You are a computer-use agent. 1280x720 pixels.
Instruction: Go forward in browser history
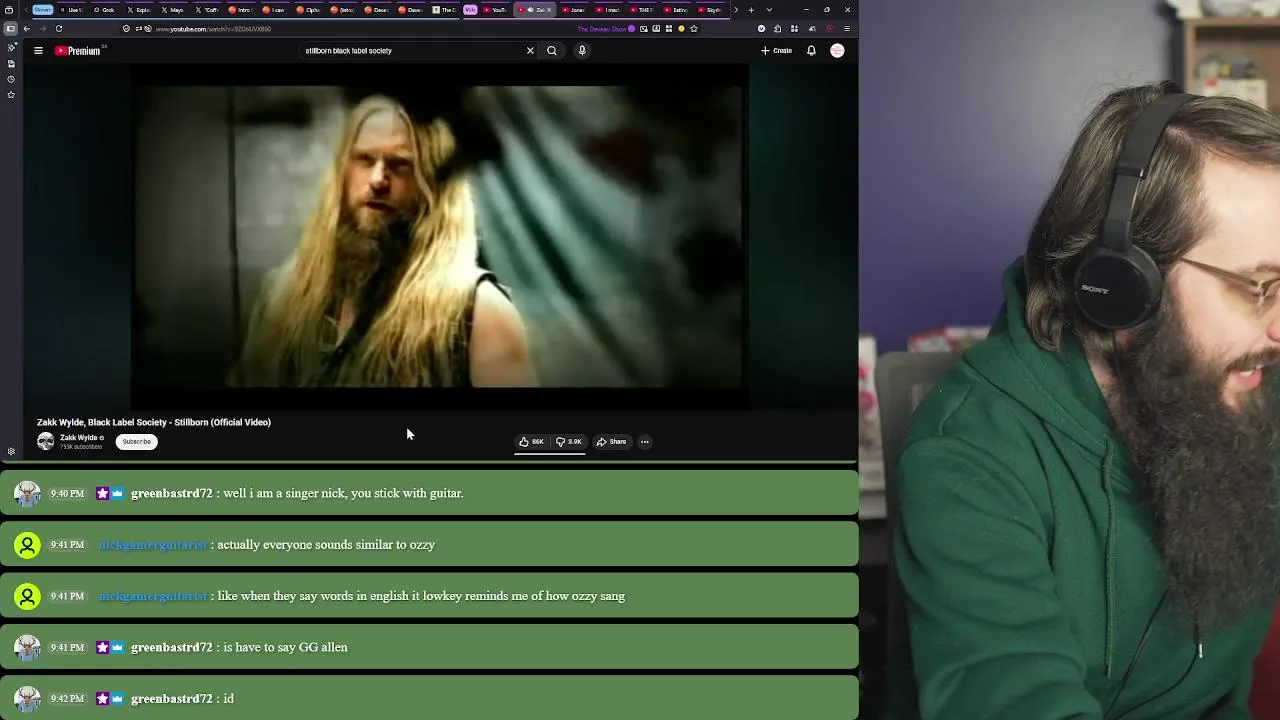(43, 29)
